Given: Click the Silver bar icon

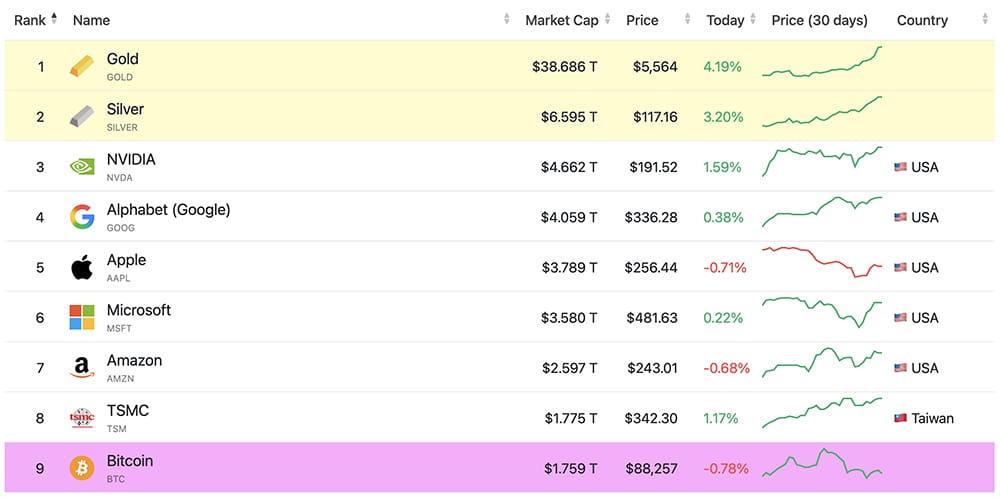Looking at the screenshot, I should tap(82, 117).
